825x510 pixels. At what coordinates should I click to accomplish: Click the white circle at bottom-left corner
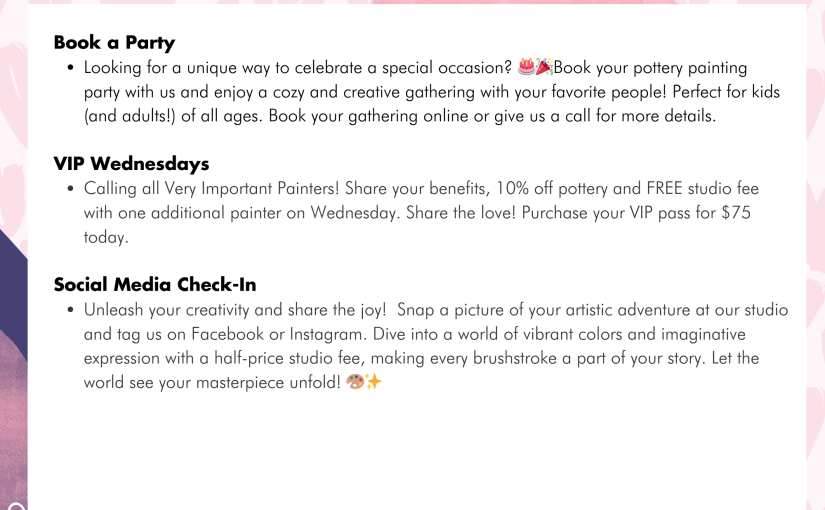click(x=16, y=507)
